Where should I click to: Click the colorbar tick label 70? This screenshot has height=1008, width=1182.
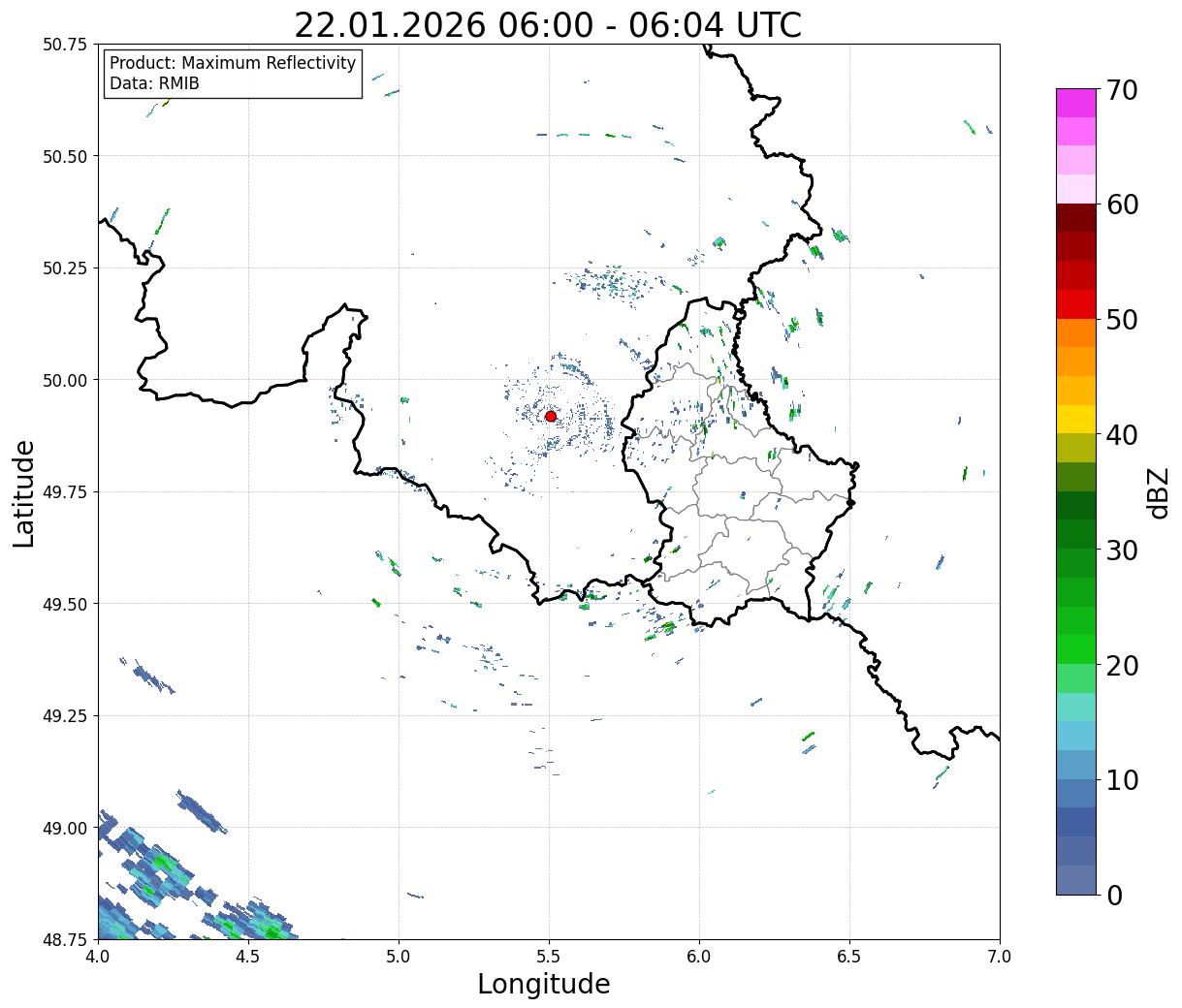[1122, 90]
